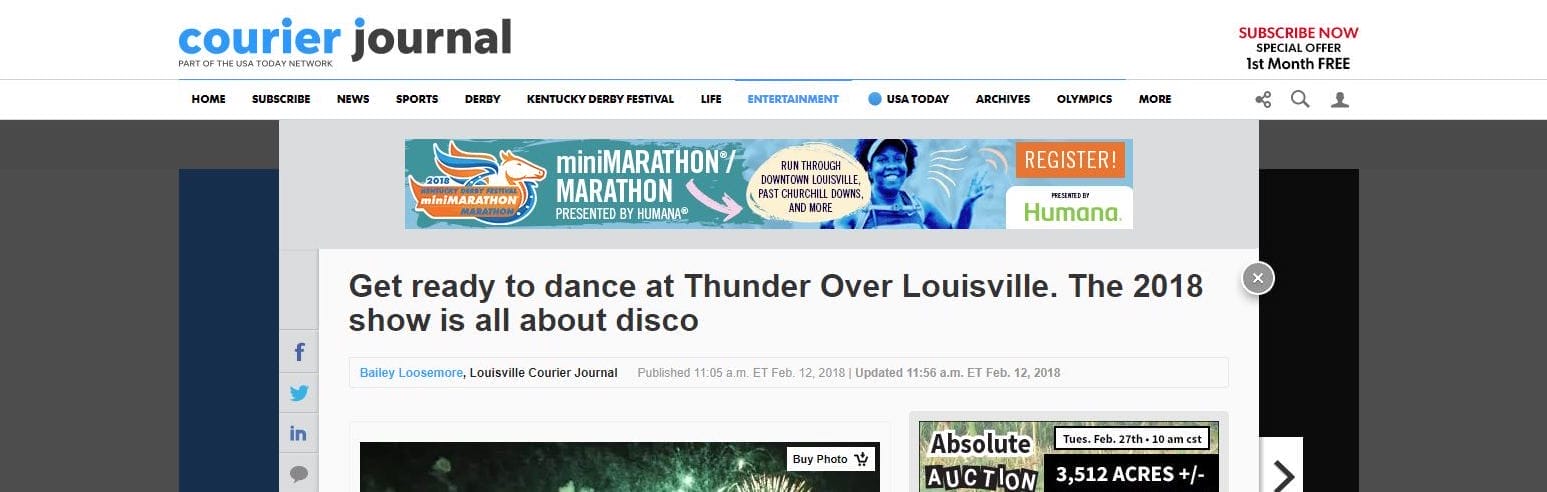Image resolution: width=1547 pixels, height=492 pixels.
Task: Click the Twitter share icon
Action: coord(298,393)
